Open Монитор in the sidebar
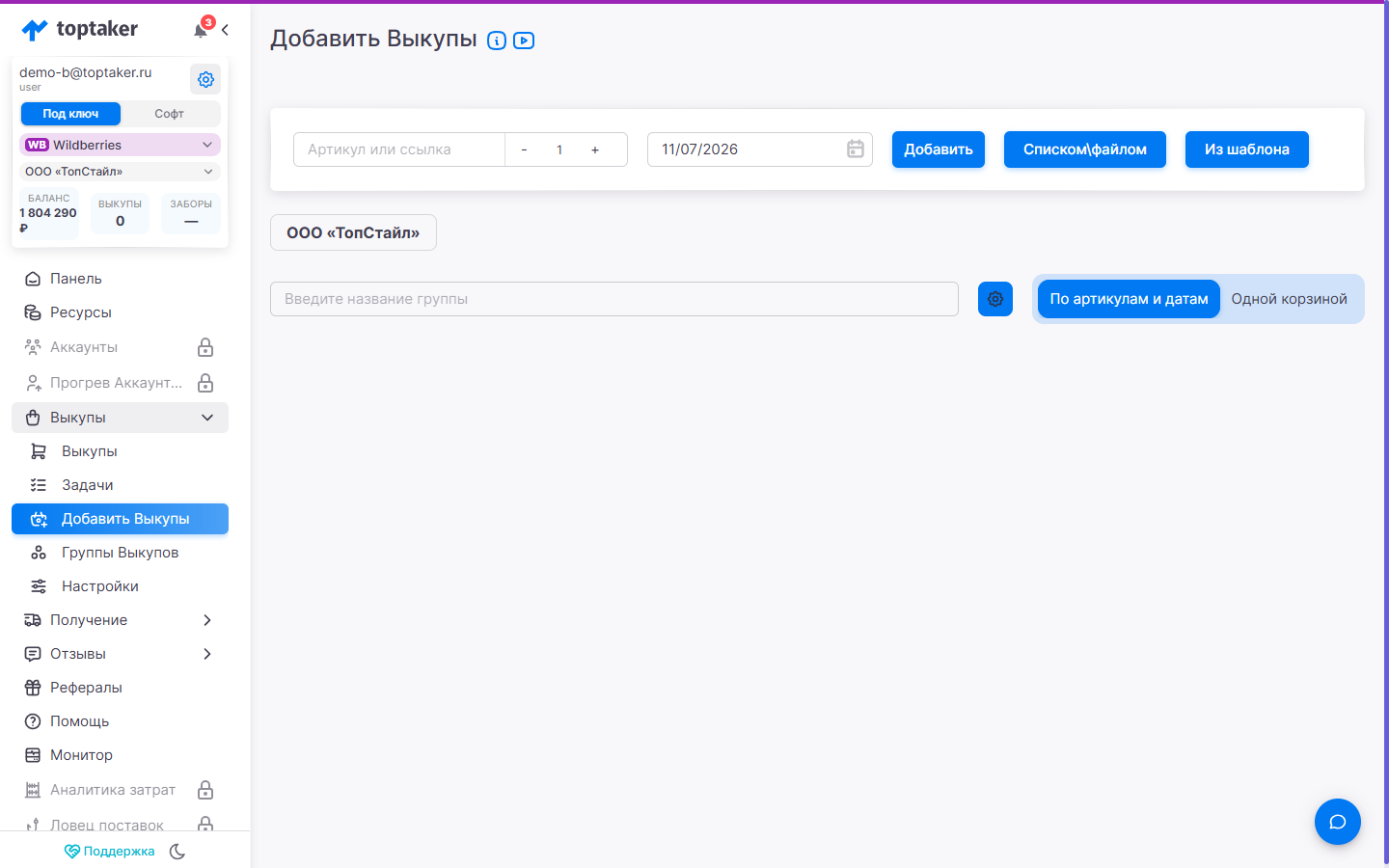The image size is (1389, 868). (120, 755)
